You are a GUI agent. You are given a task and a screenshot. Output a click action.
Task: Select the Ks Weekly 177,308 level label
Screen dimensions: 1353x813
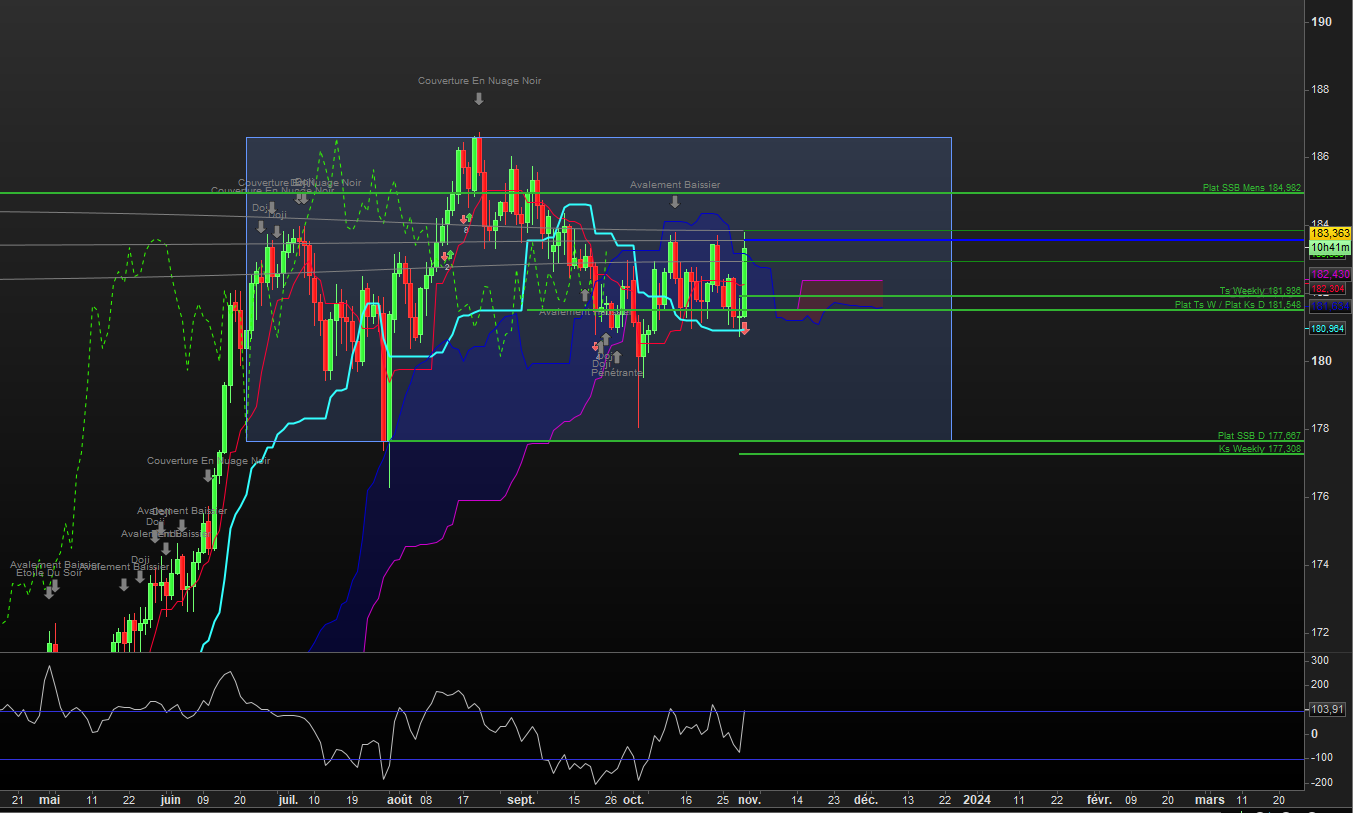[1259, 449]
